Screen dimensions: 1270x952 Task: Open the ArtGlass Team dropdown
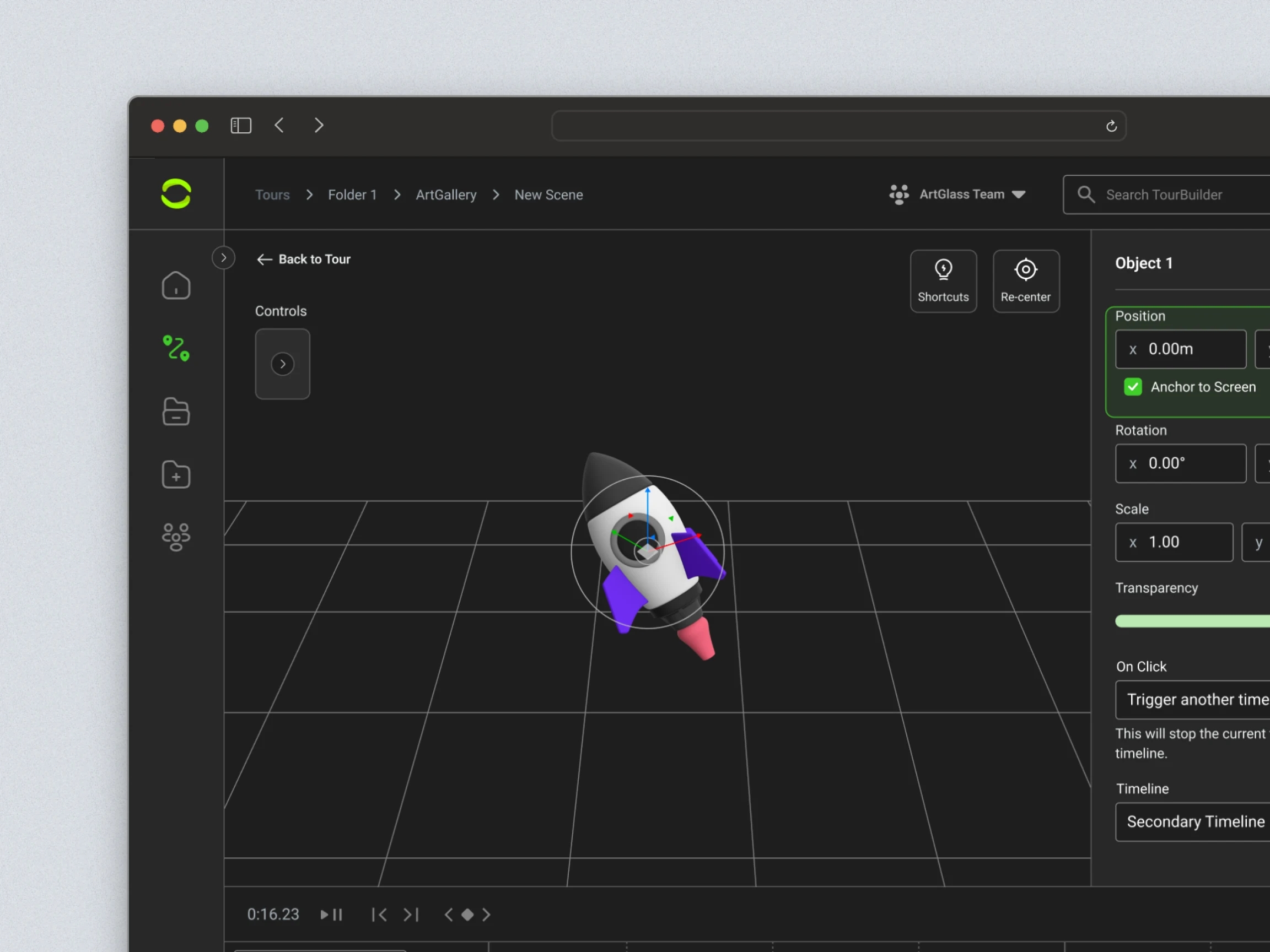[x=957, y=194]
